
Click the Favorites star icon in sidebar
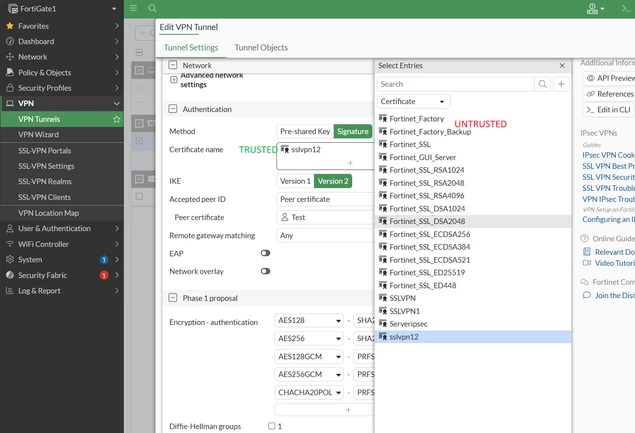click(10, 26)
